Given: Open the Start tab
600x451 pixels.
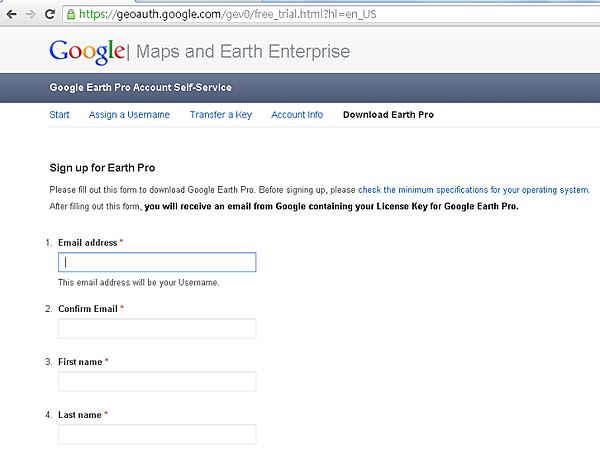Looking at the screenshot, I should [59, 115].
